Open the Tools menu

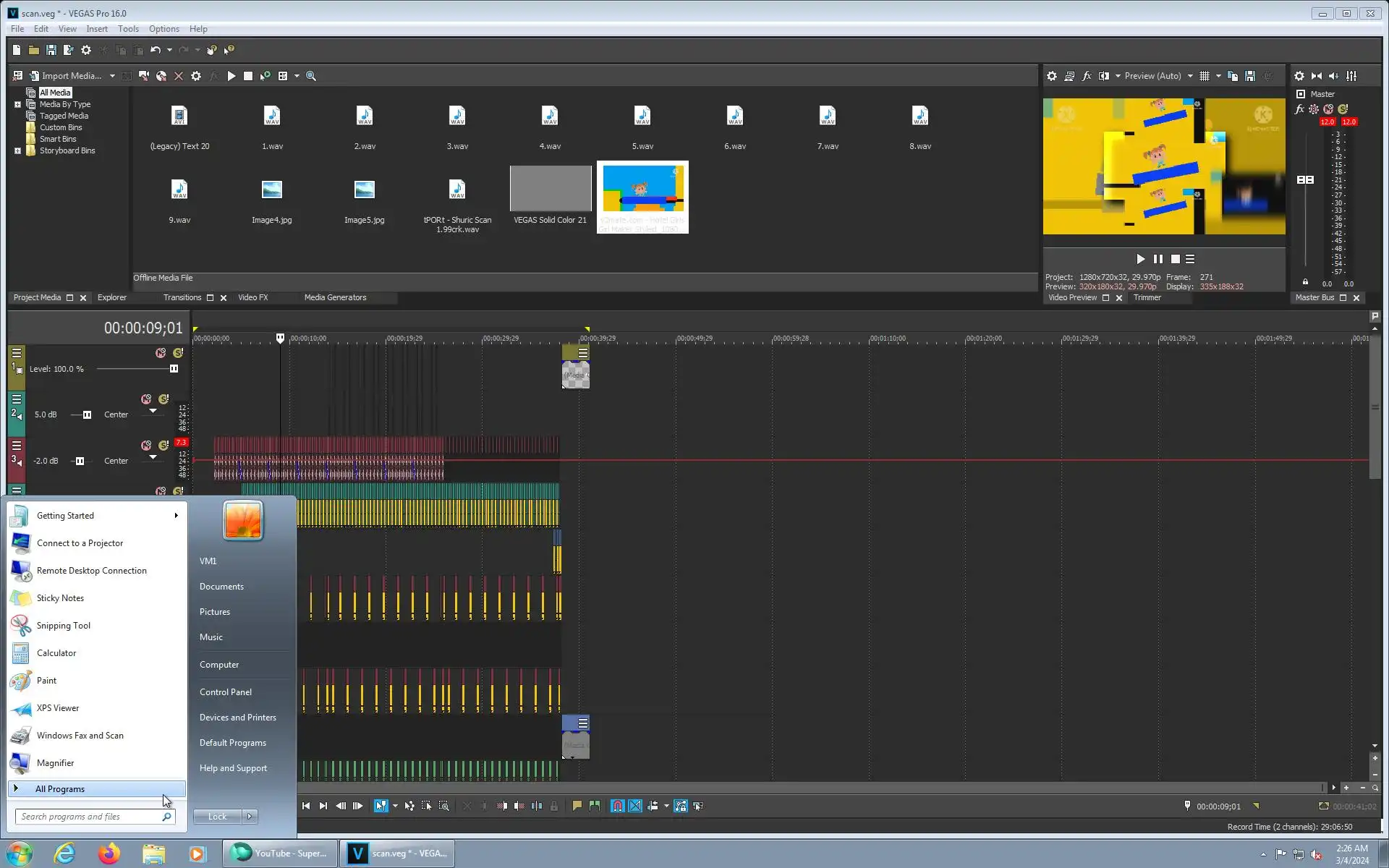pos(128,29)
